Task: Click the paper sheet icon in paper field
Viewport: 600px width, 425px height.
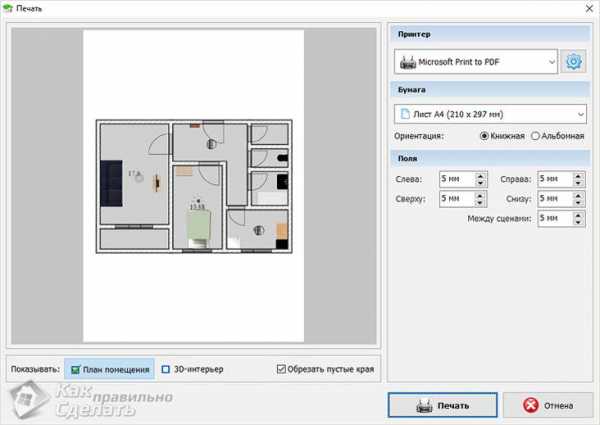Action: 404,113
